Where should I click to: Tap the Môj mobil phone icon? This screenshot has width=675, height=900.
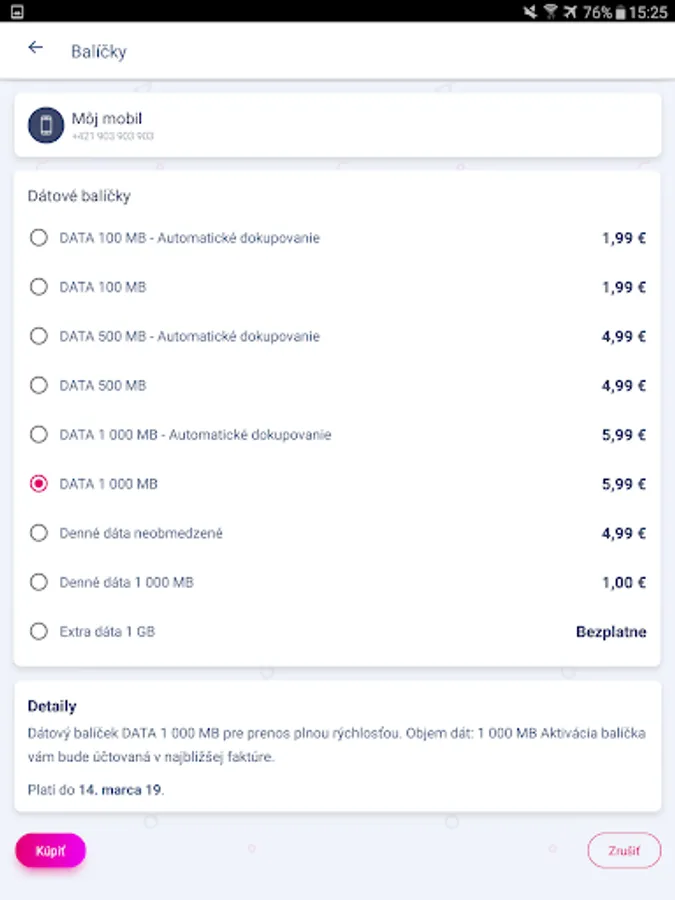point(46,126)
